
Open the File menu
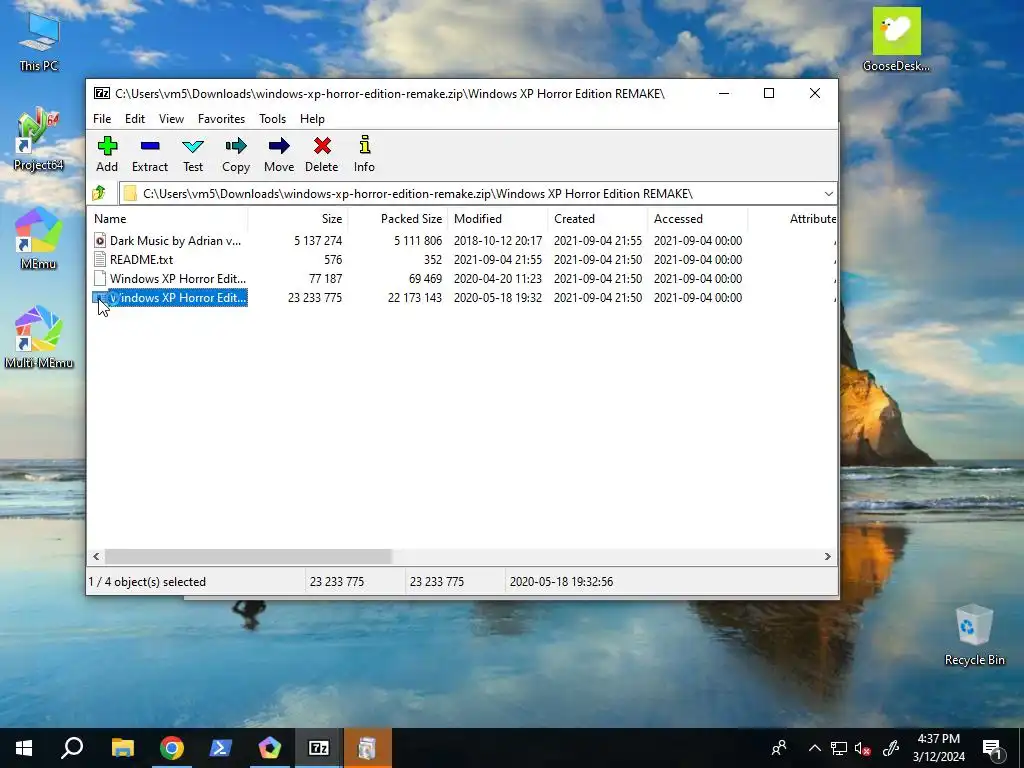tap(102, 119)
